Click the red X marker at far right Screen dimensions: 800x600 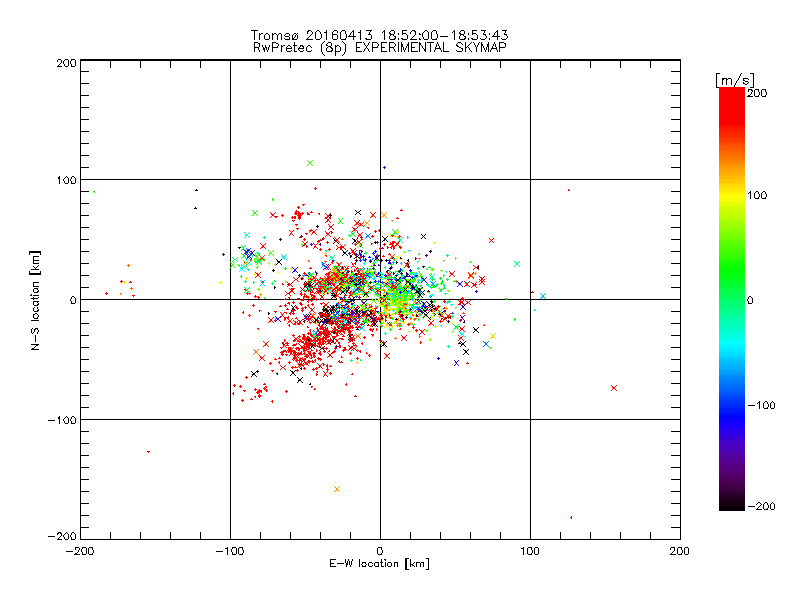[614, 388]
